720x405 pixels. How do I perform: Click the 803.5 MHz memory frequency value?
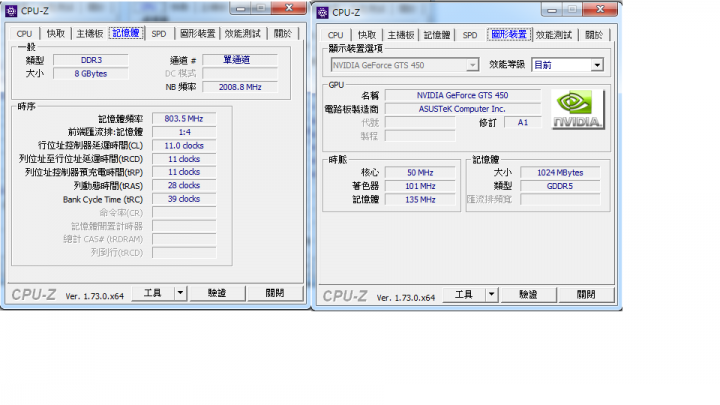pos(184,118)
